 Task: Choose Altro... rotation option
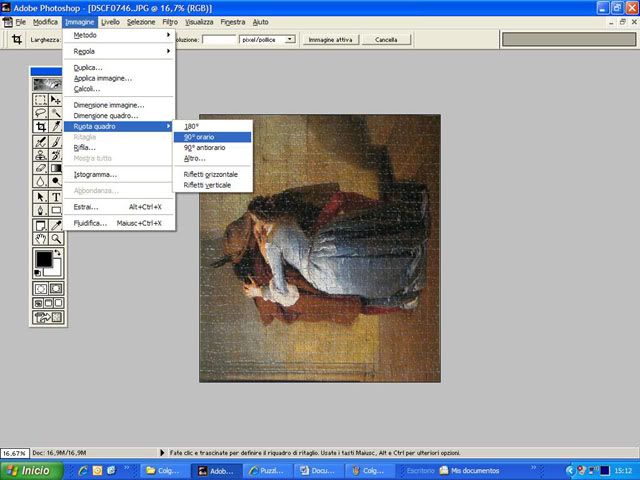click(212, 158)
